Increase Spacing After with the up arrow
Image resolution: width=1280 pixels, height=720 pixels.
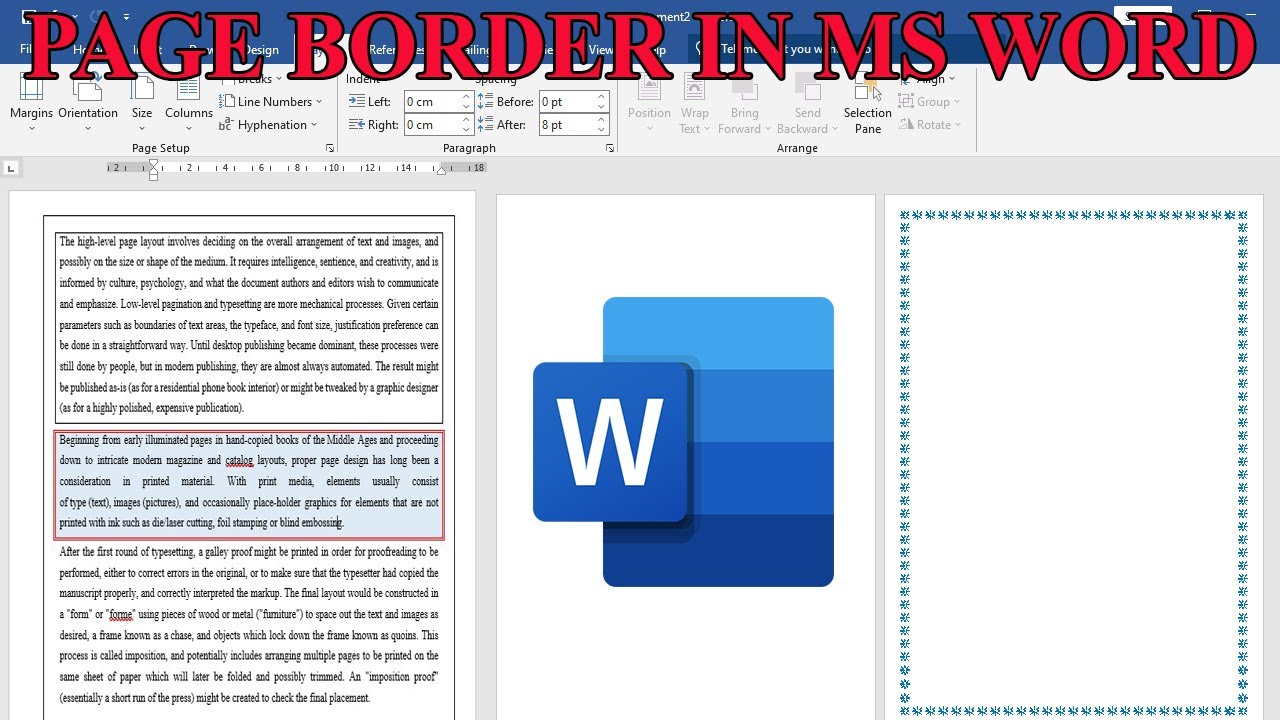602,120
